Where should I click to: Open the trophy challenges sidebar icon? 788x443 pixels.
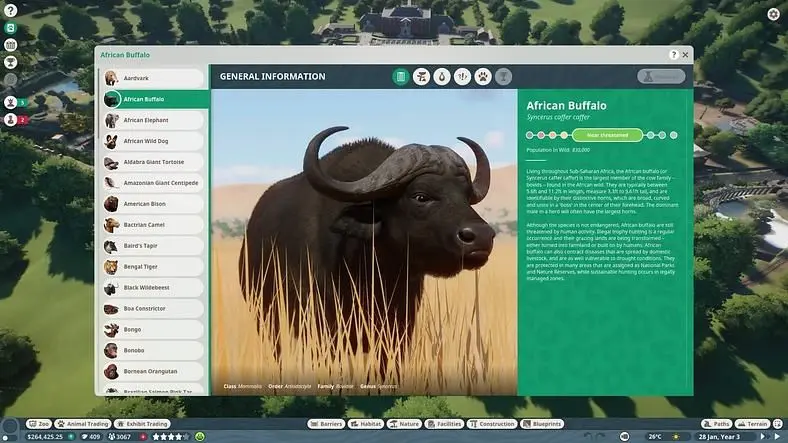click(10, 62)
